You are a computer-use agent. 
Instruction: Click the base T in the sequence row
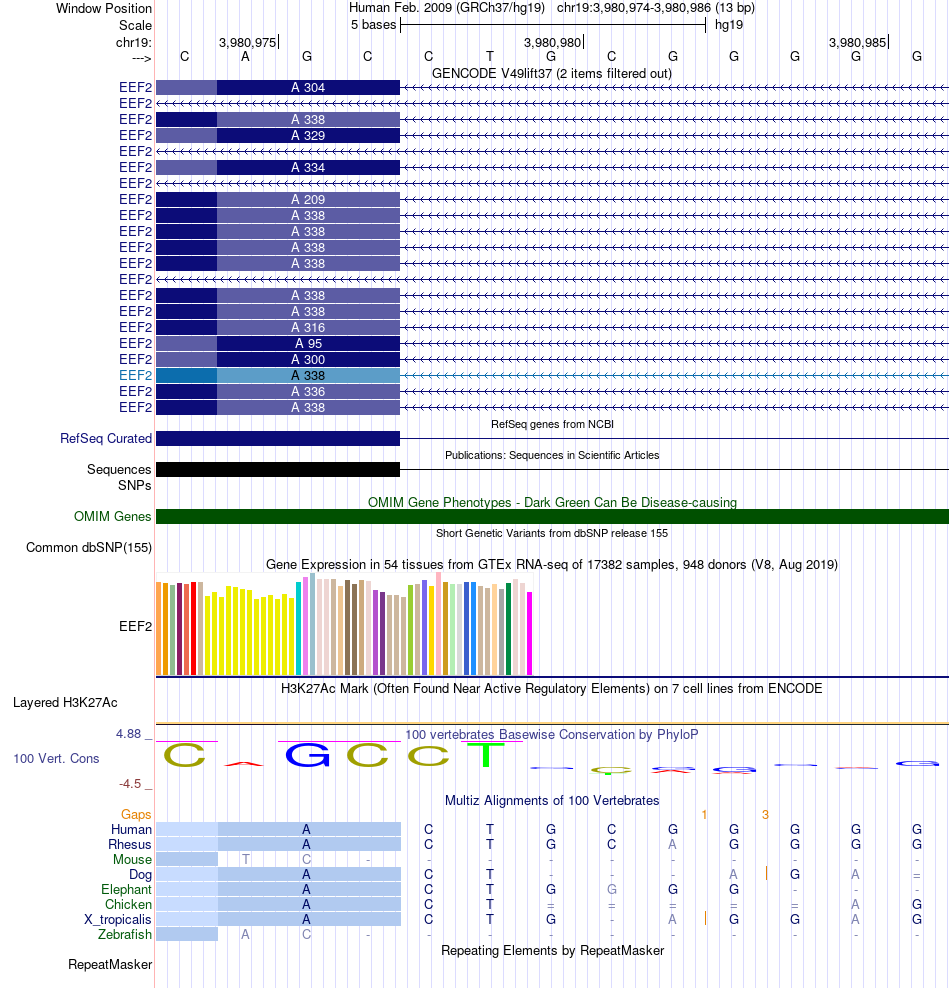tap(489, 57)
